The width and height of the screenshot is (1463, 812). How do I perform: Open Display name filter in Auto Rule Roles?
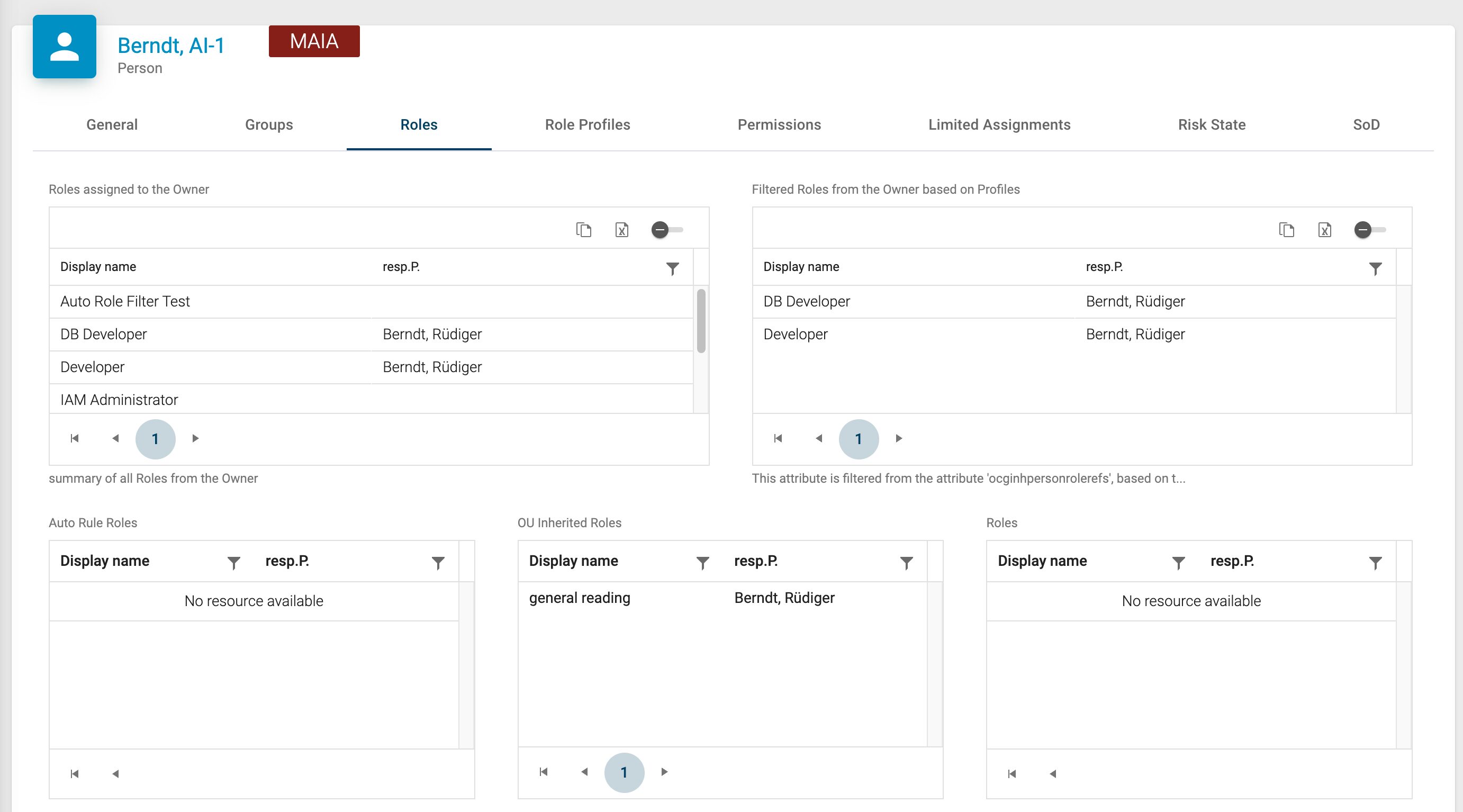point(233,563)
